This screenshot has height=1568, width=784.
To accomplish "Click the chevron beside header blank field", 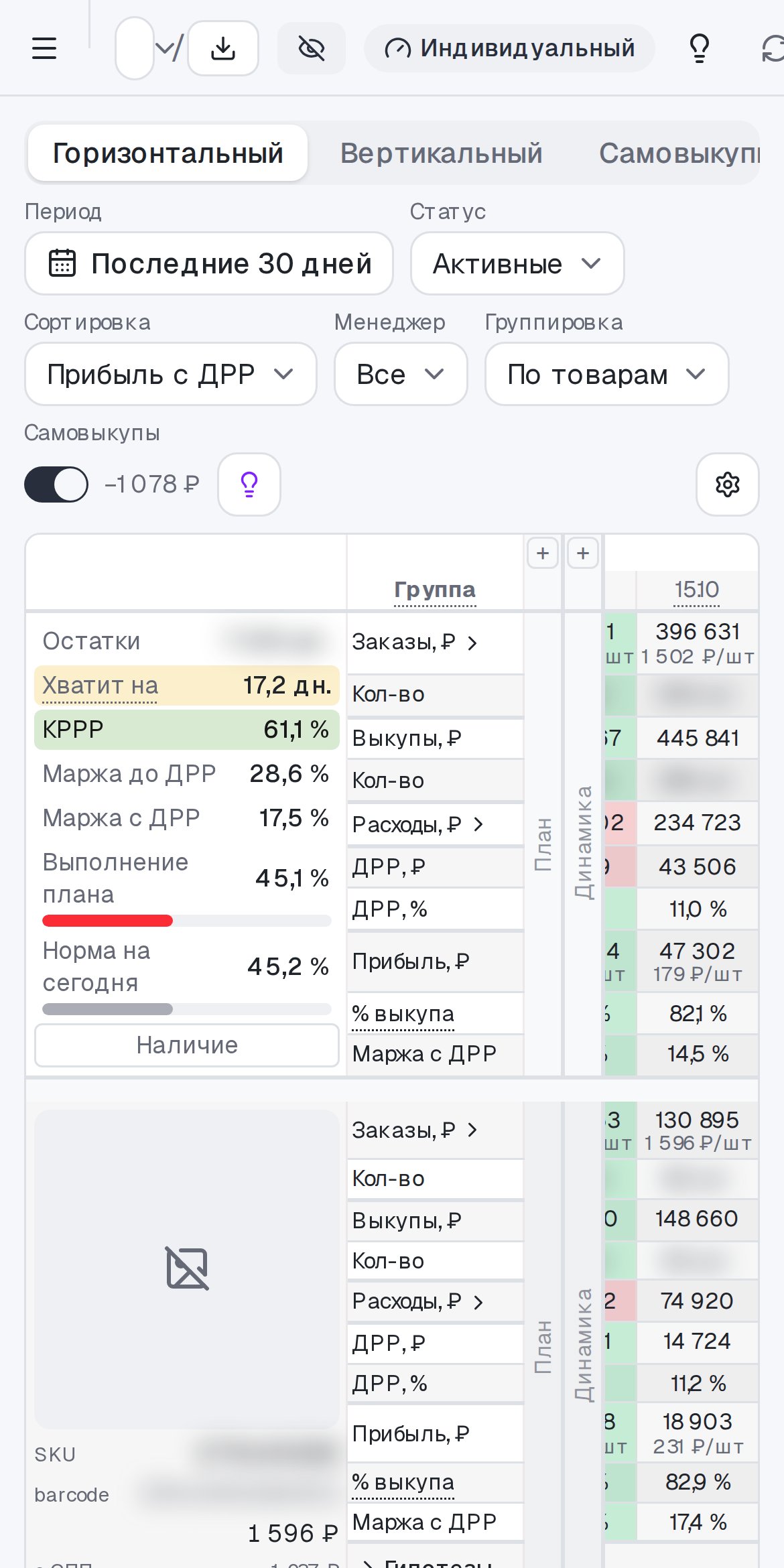I will (x=164, y=48).
